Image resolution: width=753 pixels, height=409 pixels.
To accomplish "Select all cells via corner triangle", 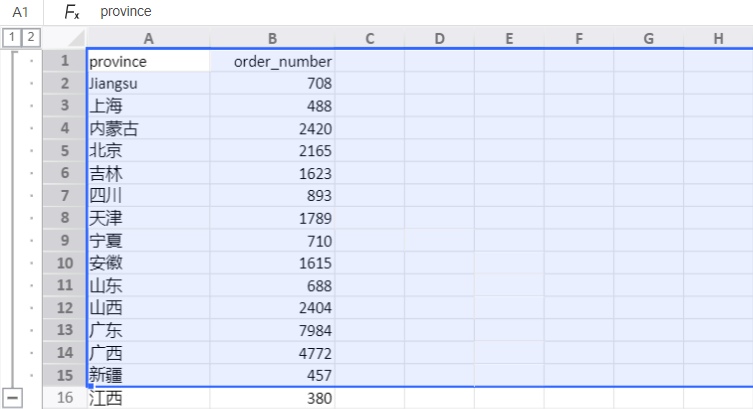I will (64, 39).
